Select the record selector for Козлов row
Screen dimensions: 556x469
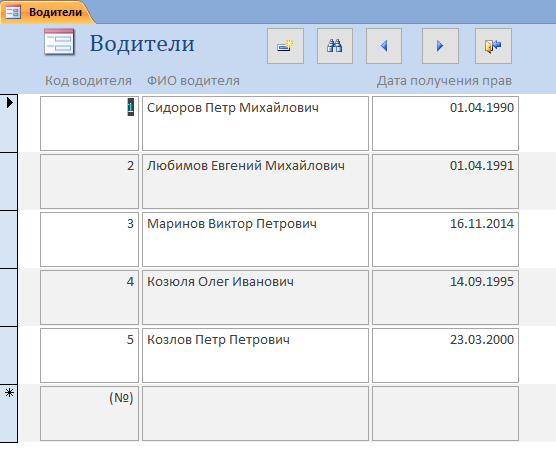point(9,356)
